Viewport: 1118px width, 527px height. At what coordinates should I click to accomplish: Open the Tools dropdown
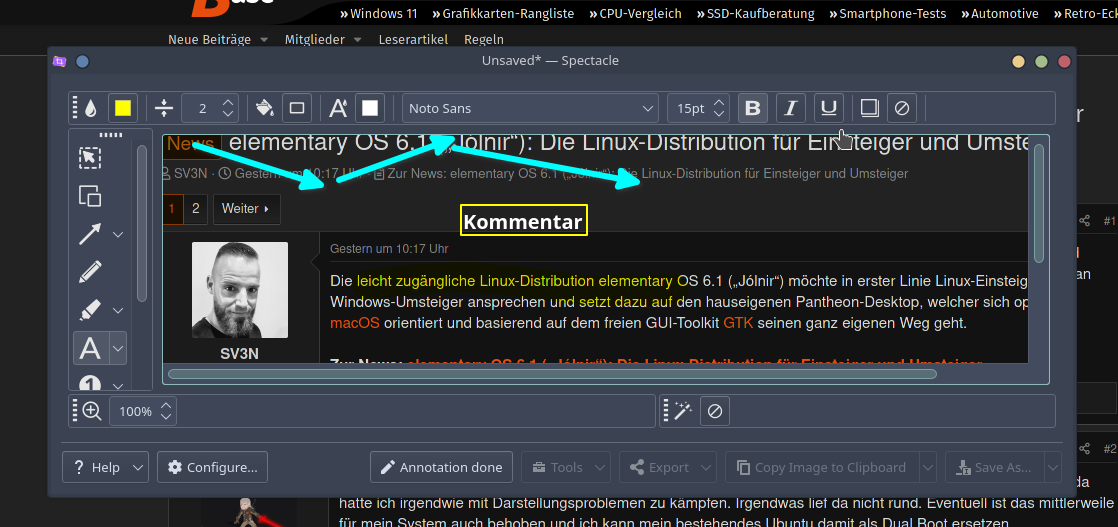click(566, 468)
